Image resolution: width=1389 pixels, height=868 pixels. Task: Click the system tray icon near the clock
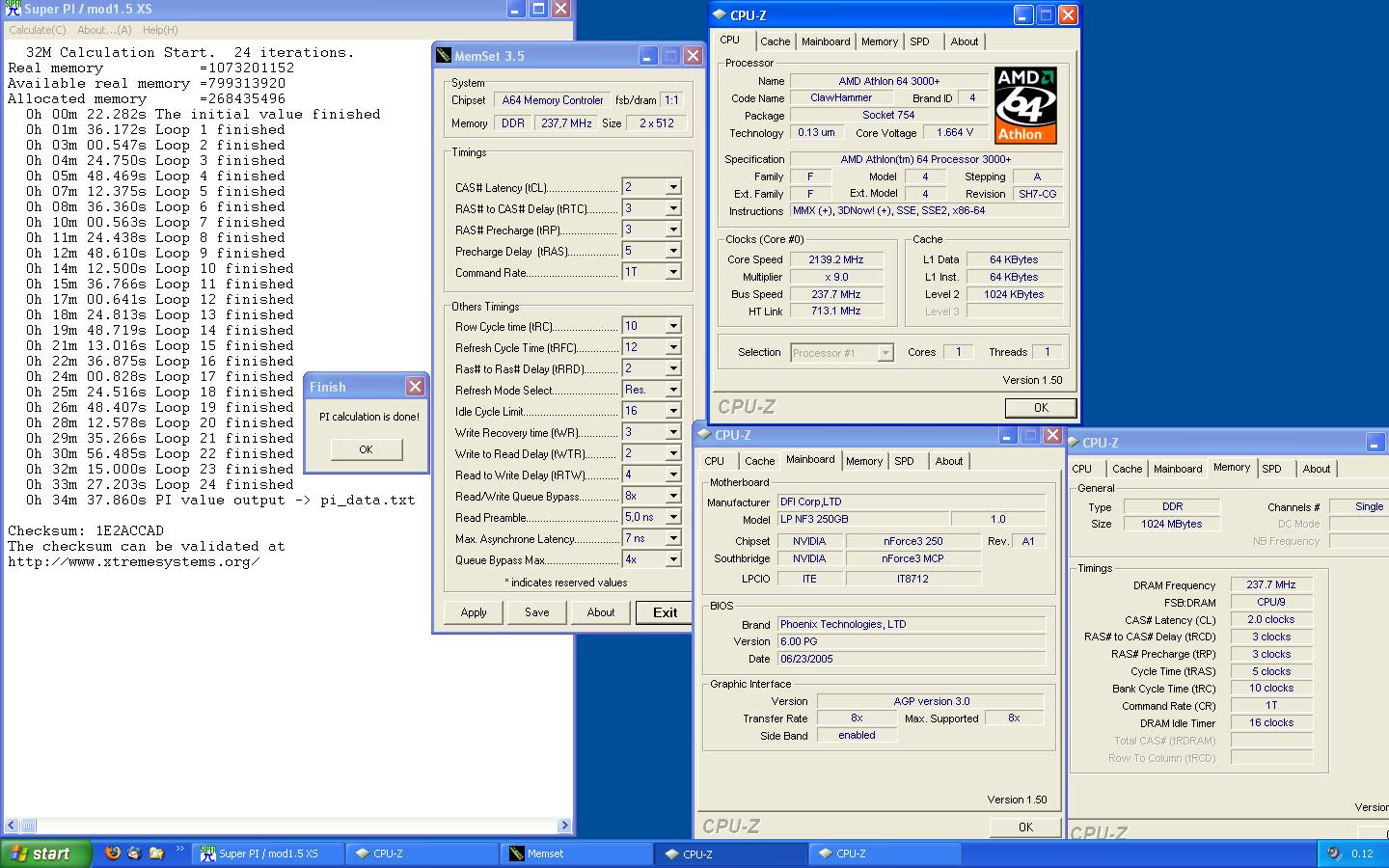[1334, 854]
